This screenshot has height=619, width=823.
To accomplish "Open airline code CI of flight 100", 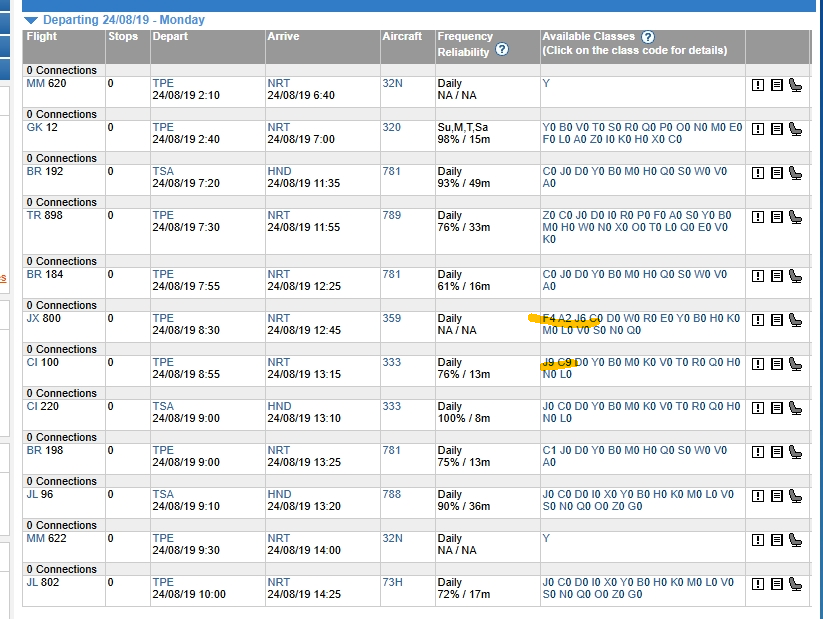I will pyautogui.click(x=32, y=362).
